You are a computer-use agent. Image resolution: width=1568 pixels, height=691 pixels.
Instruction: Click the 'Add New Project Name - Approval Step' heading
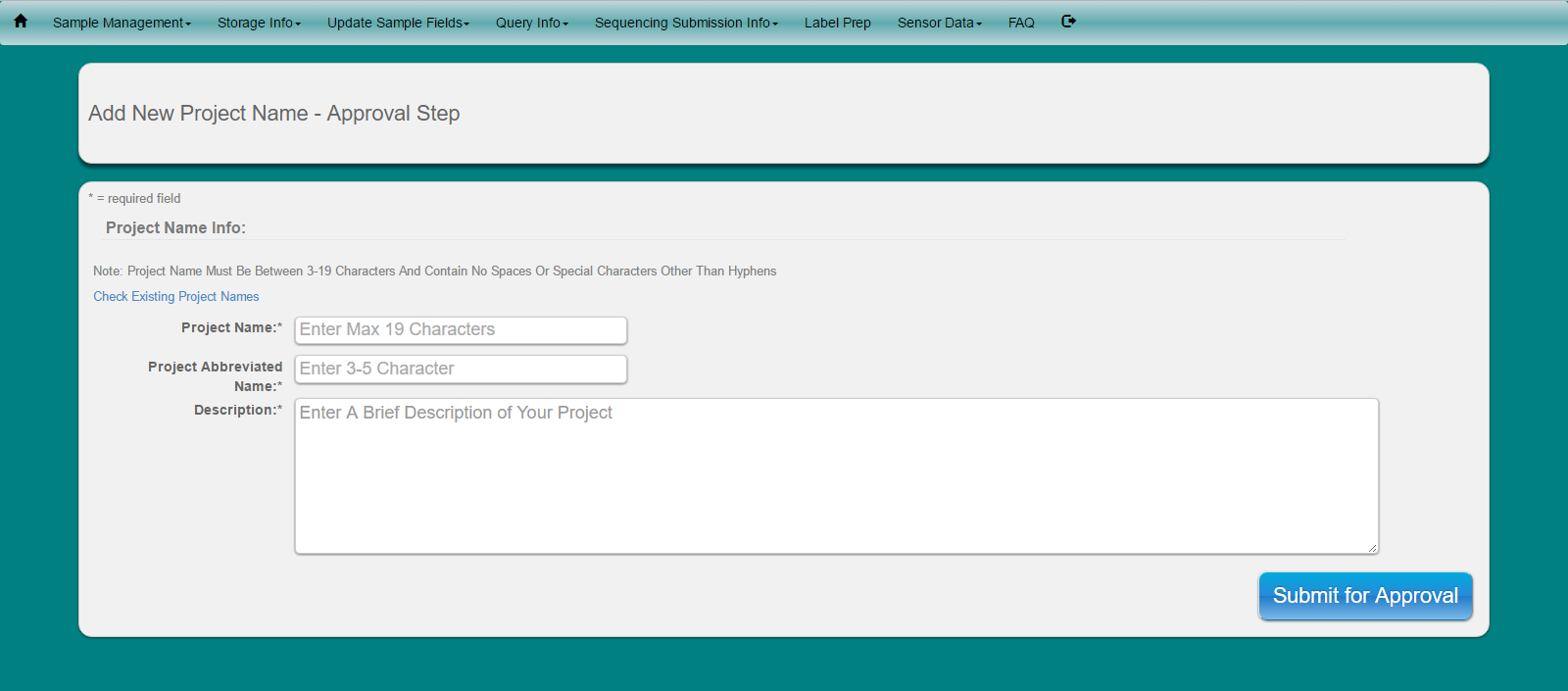274,114
